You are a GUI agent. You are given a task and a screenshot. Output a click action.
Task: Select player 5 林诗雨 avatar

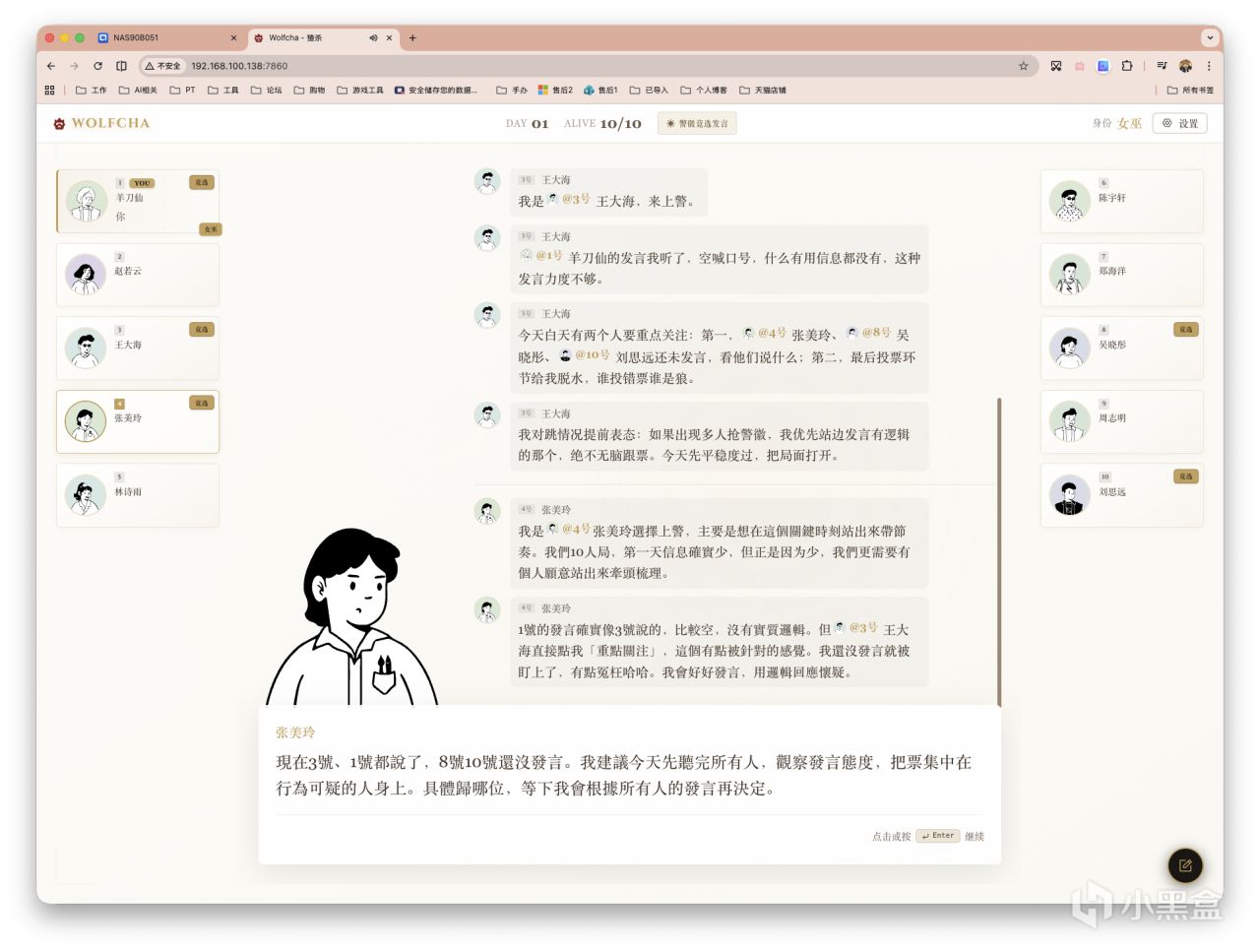click(x=86, y=495)
